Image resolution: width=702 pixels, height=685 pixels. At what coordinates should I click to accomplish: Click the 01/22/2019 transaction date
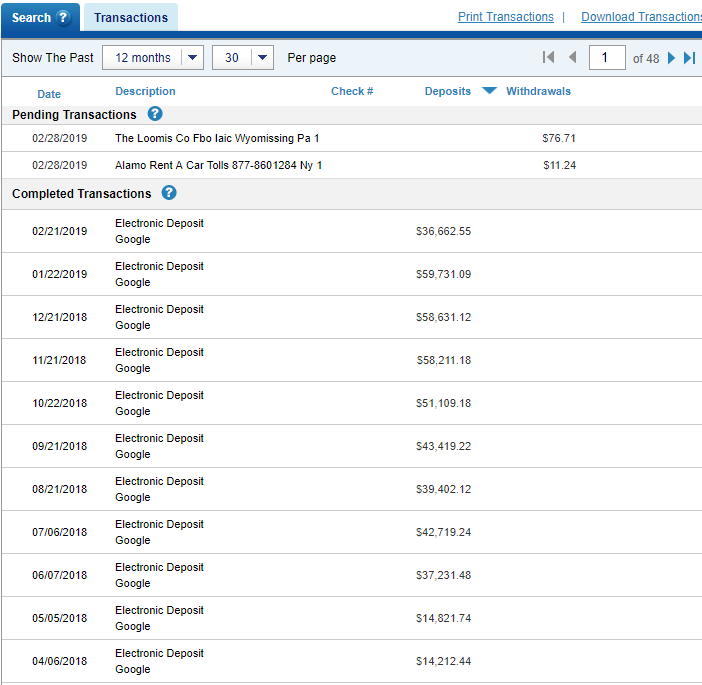pos(60,274)
